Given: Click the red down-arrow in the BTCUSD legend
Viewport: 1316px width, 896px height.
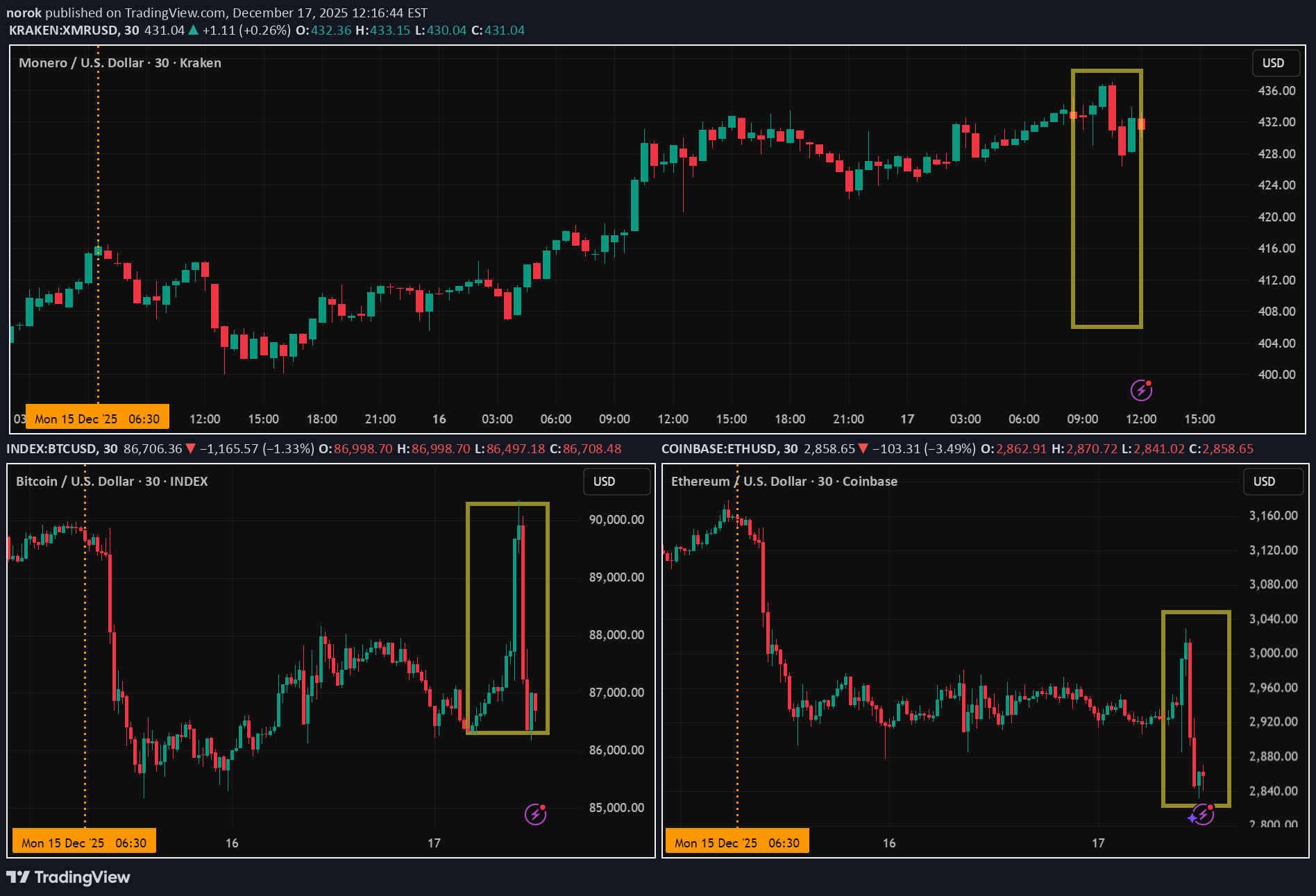Looking at the screenshot, I should click(x=191, y=449).
